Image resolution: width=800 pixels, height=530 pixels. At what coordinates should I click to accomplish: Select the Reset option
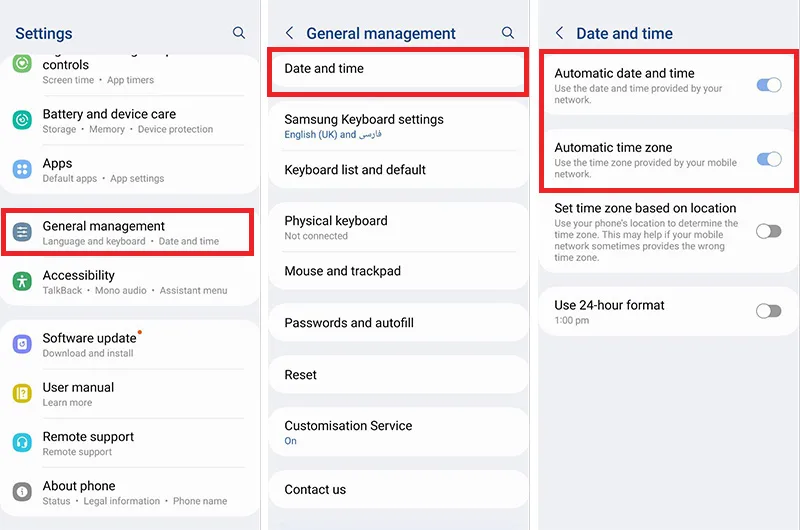pos(397,374)
